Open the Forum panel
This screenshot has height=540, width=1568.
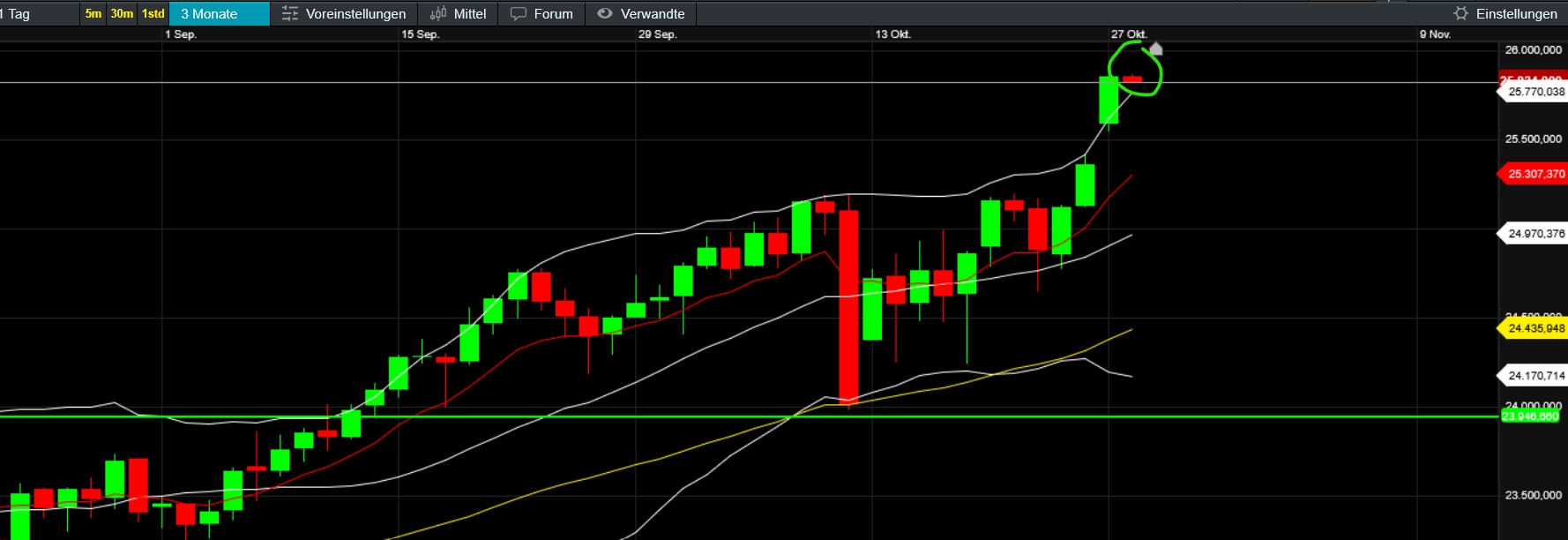[541, 13]
